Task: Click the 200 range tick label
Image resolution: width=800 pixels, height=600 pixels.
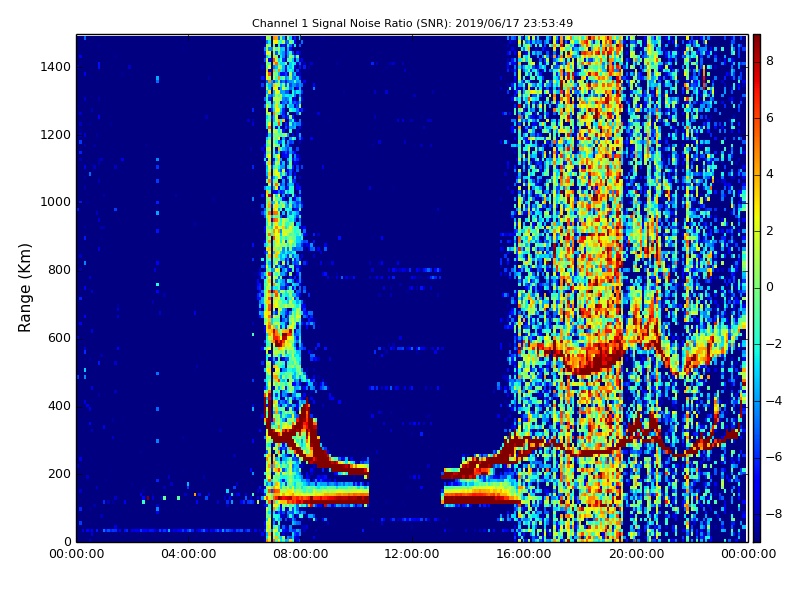Action: pos(59,473)
